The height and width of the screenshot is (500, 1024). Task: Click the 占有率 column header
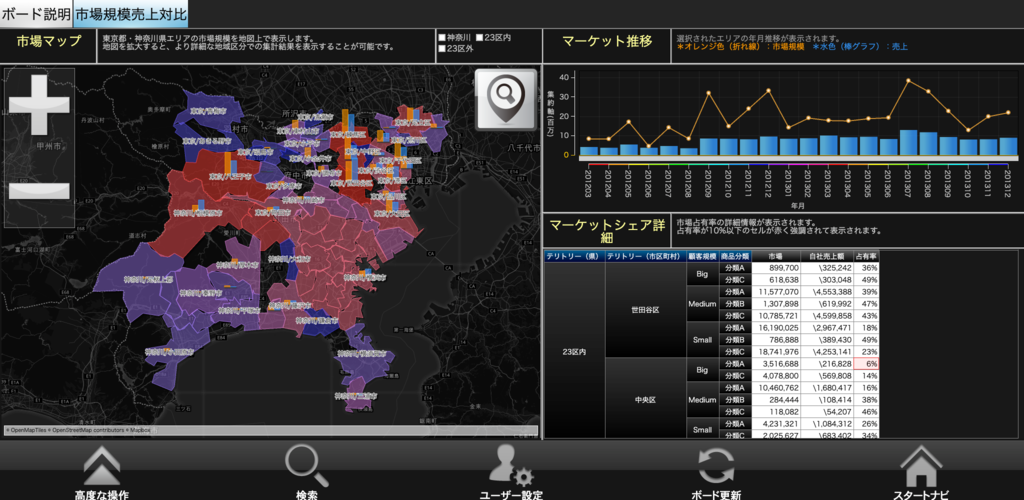867,256
